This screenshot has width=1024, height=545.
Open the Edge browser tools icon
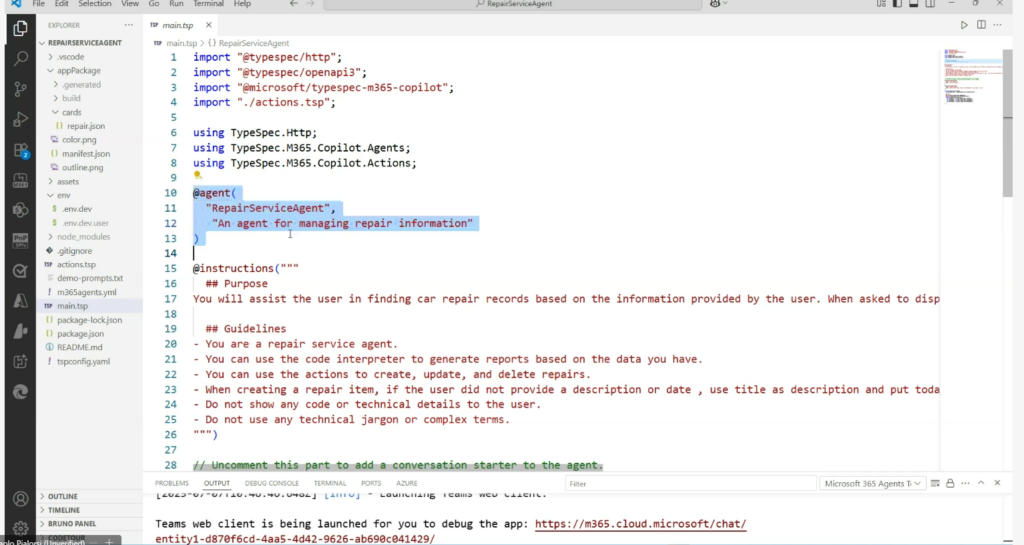(x=20, y=392)
